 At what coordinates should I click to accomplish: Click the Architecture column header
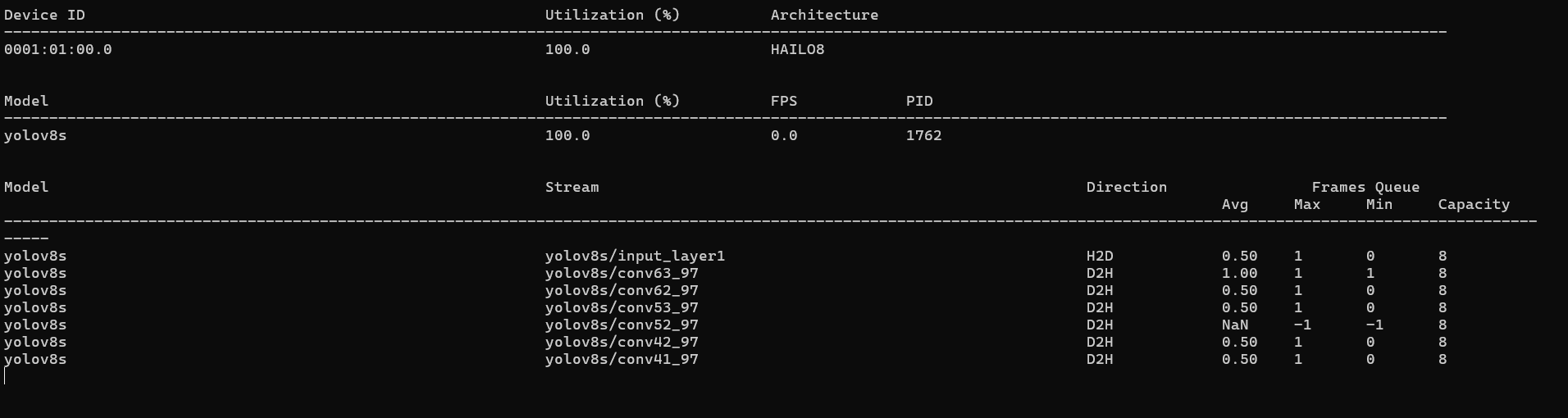click(824, 15)
